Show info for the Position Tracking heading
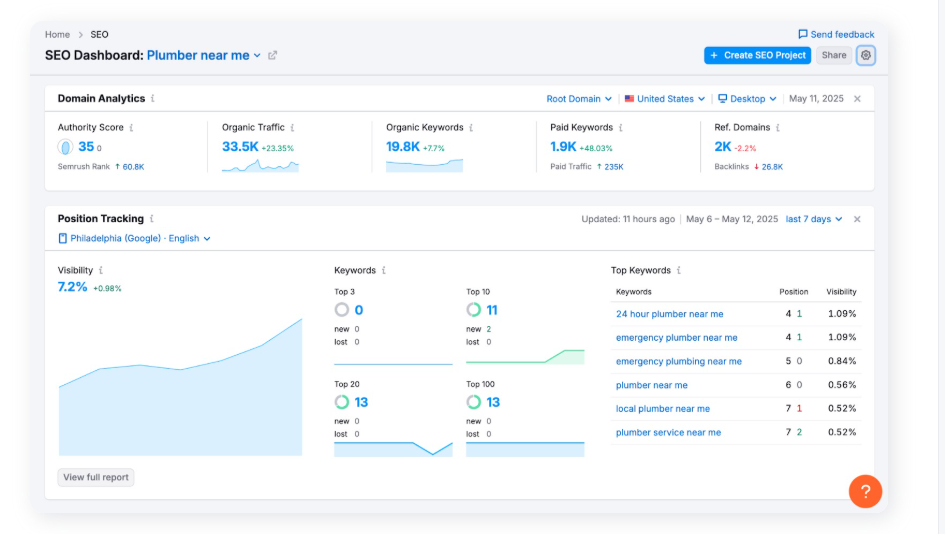The width and height of the screenshot is (945, 534). (x=152, y=219)
